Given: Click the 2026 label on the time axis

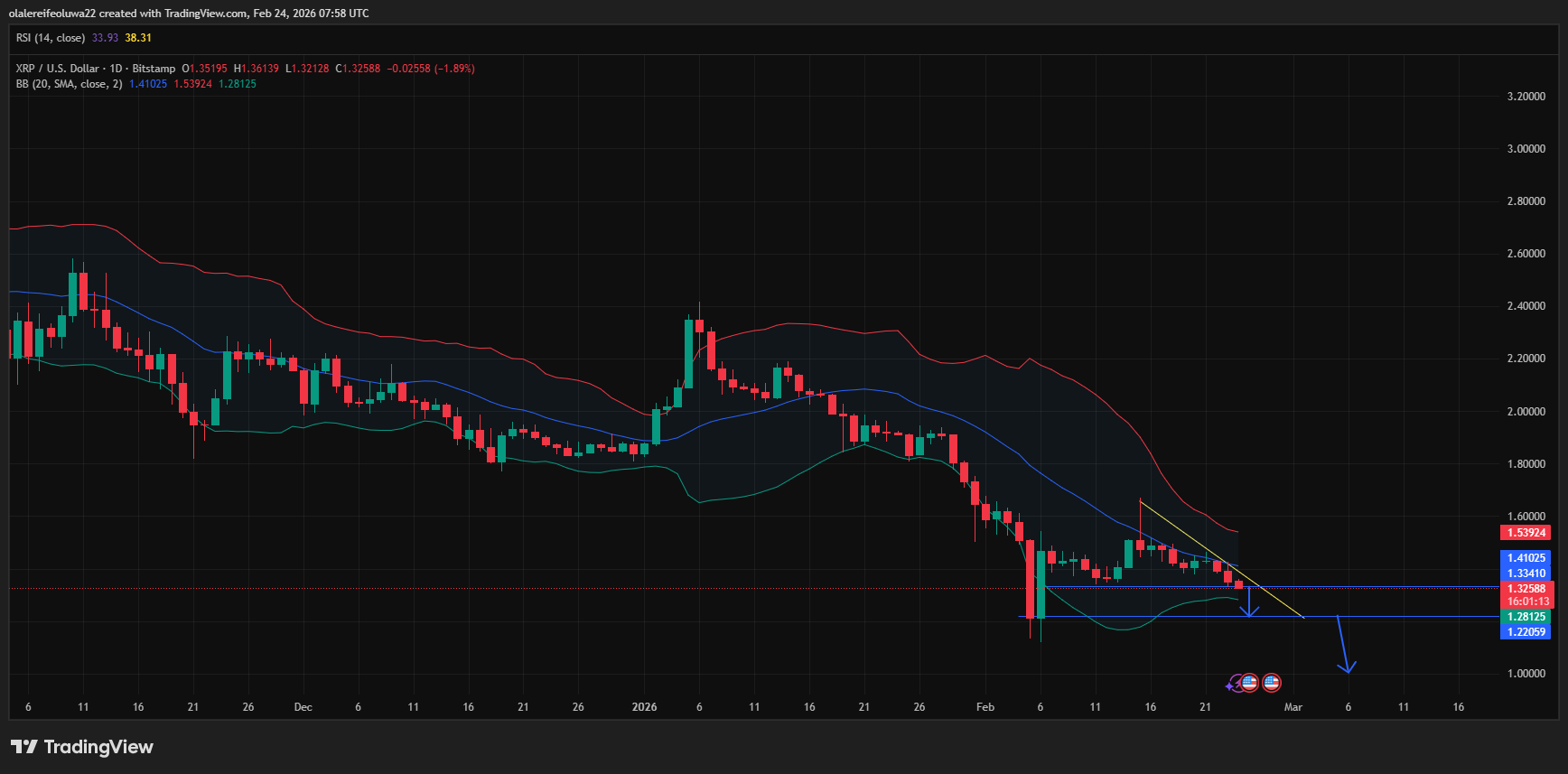Looking at the screenshot, I should 644,707.
